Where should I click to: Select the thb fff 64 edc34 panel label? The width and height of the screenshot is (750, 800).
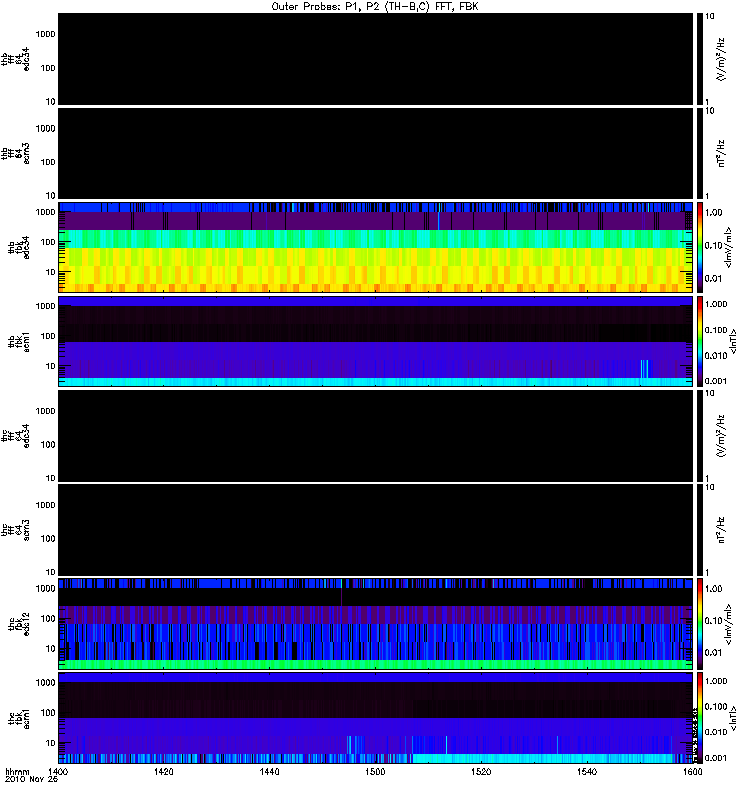tap(16, 59)
